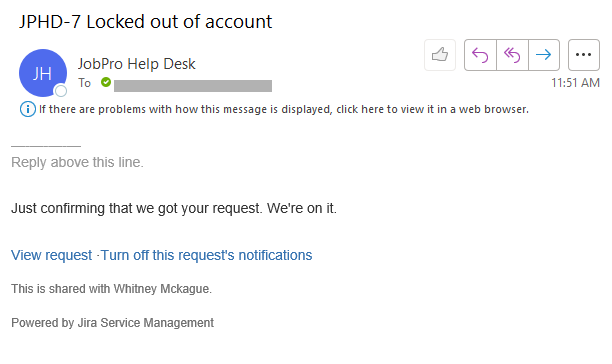
Task: Open the JH sender avatar
Action: (43, 73)
